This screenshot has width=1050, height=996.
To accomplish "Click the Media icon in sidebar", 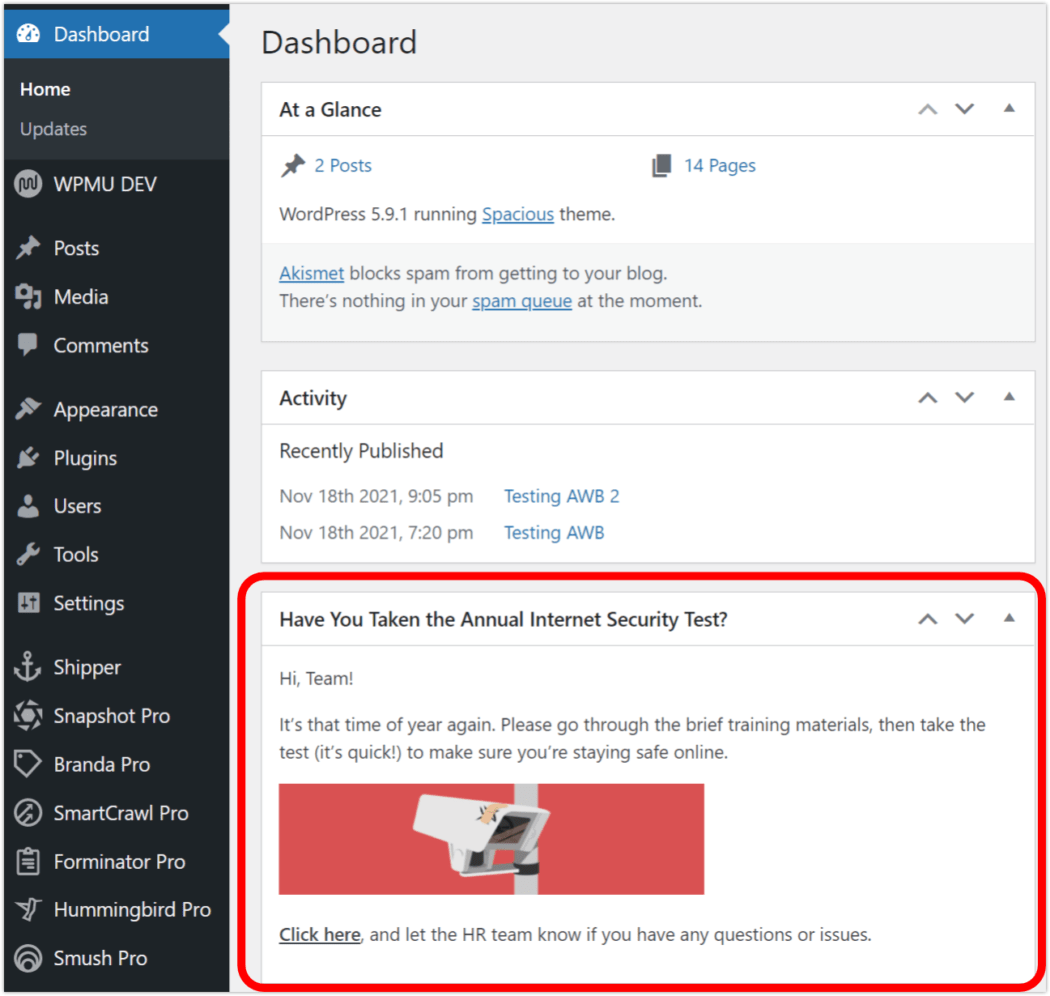I will click(x=28, y=297).
